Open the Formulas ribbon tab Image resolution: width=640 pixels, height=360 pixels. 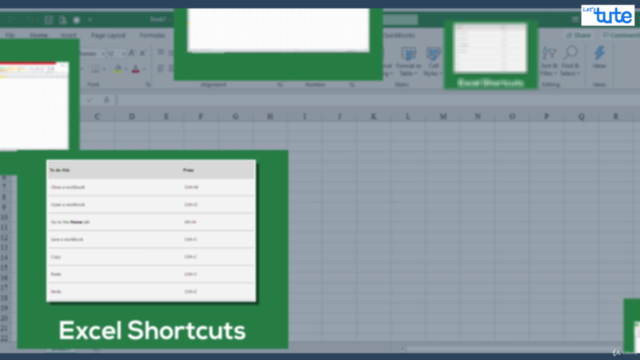152,36
